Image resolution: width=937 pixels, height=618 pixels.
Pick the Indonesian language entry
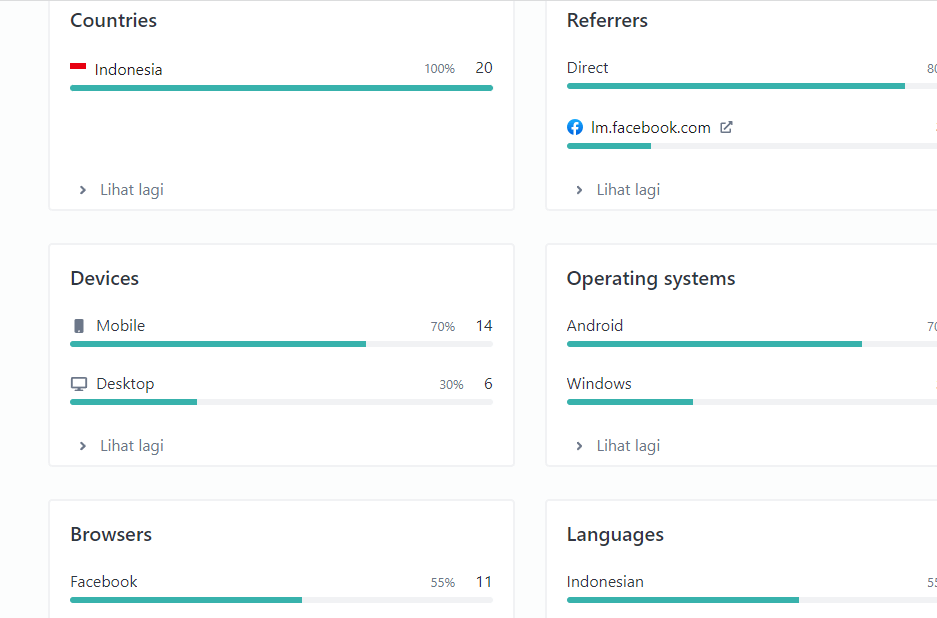coord(605,582)
